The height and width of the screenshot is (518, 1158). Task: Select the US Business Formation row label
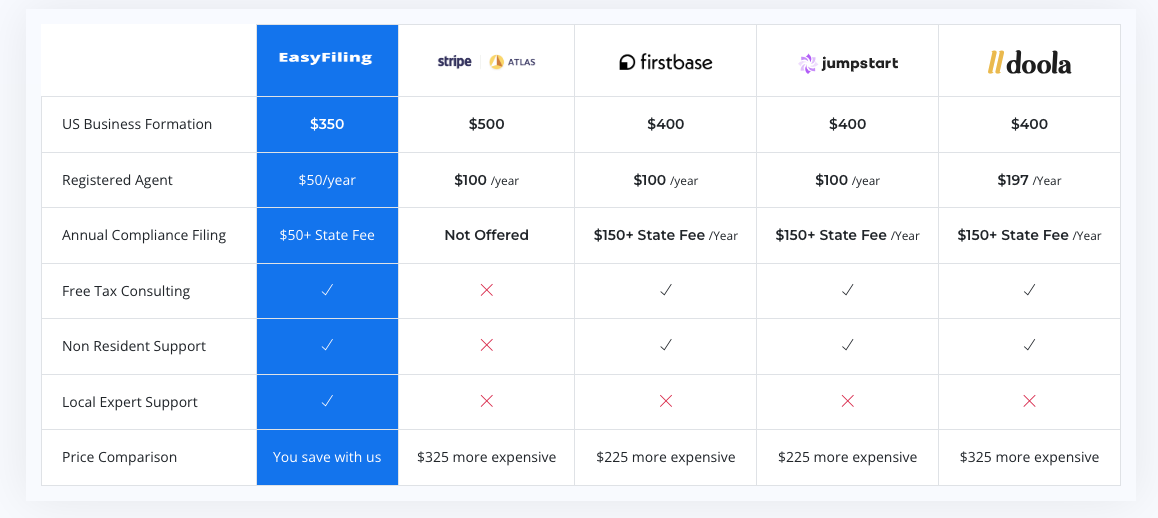click(137, 124)
